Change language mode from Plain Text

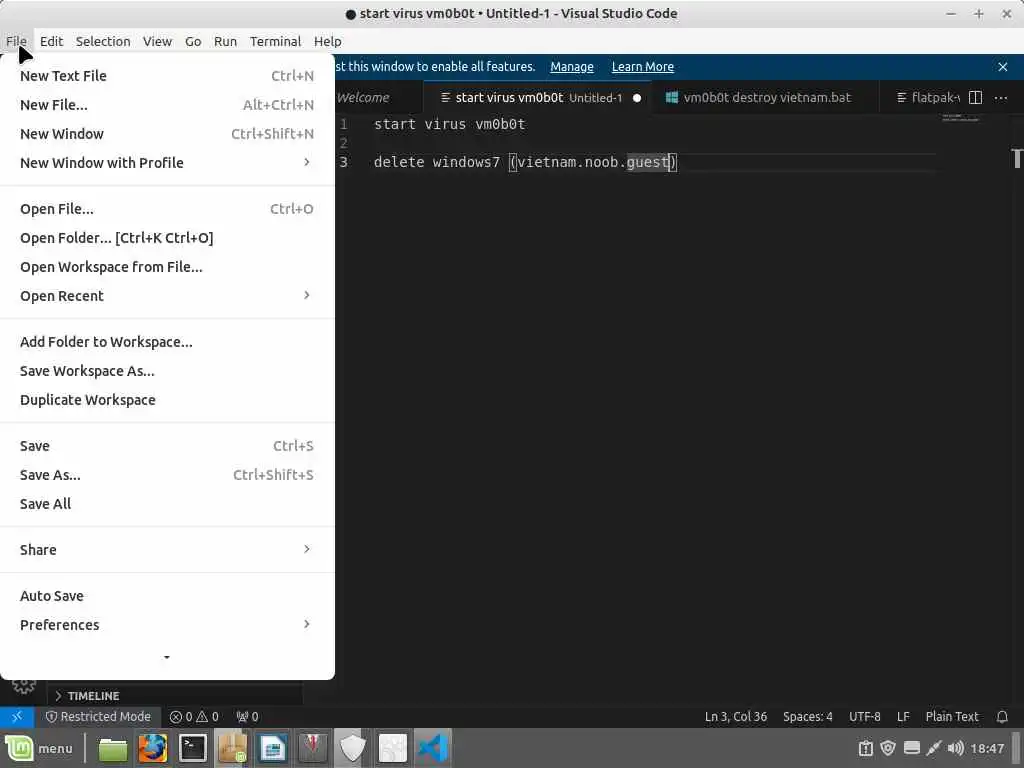click(x=952, y=716)
